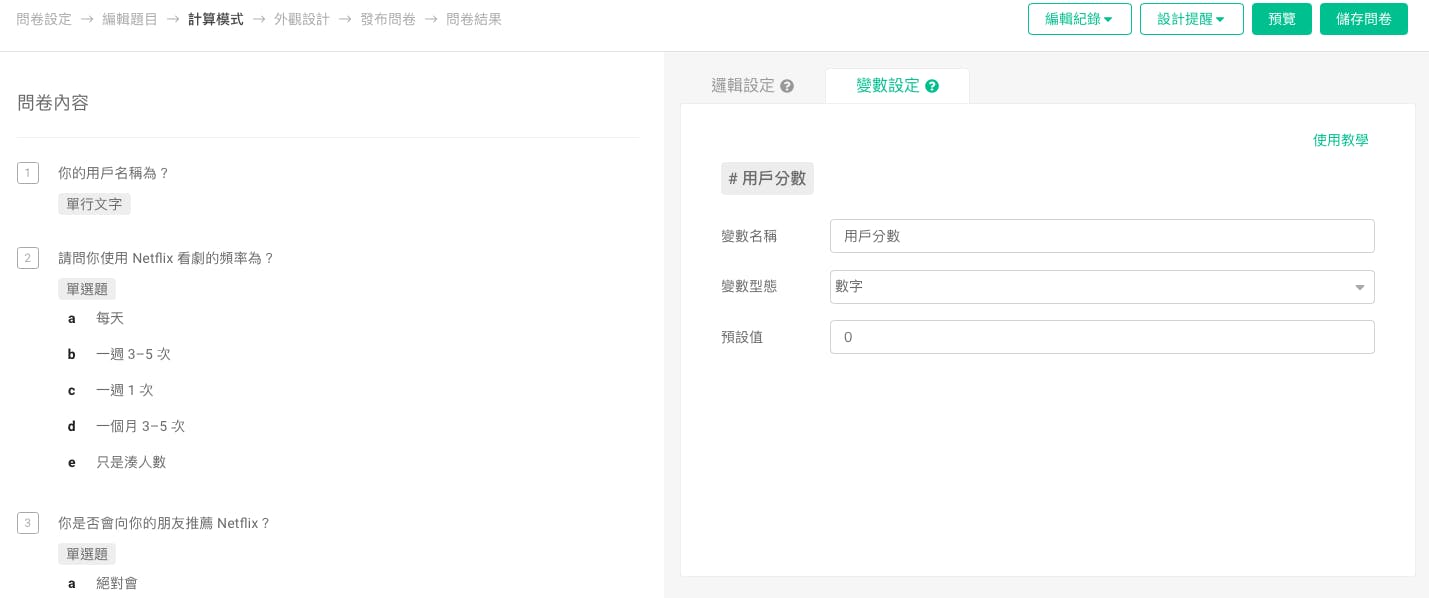Click the 變數名稱 text field
This screenshot has height=598, width=1429.
(1101, 236)
